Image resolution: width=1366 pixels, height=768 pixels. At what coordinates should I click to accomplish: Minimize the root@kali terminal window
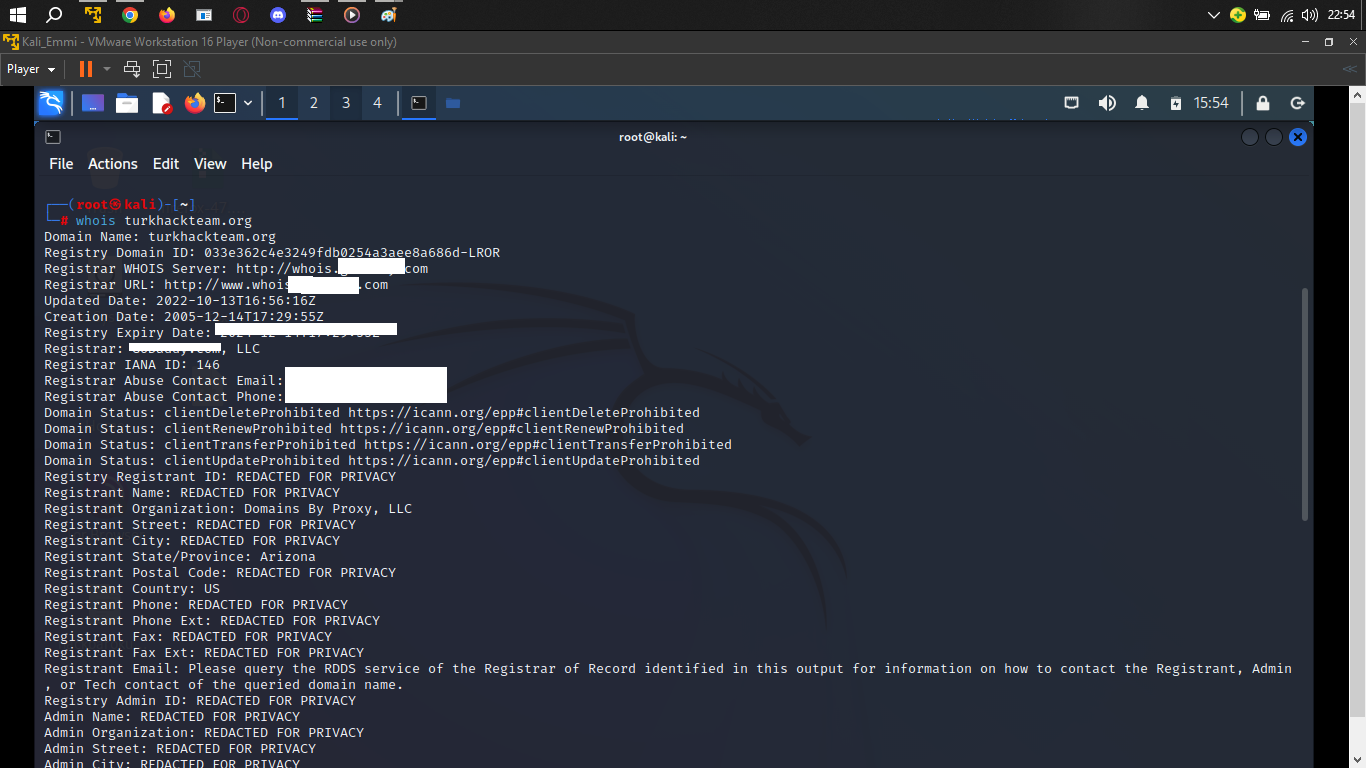(1250, 137)
